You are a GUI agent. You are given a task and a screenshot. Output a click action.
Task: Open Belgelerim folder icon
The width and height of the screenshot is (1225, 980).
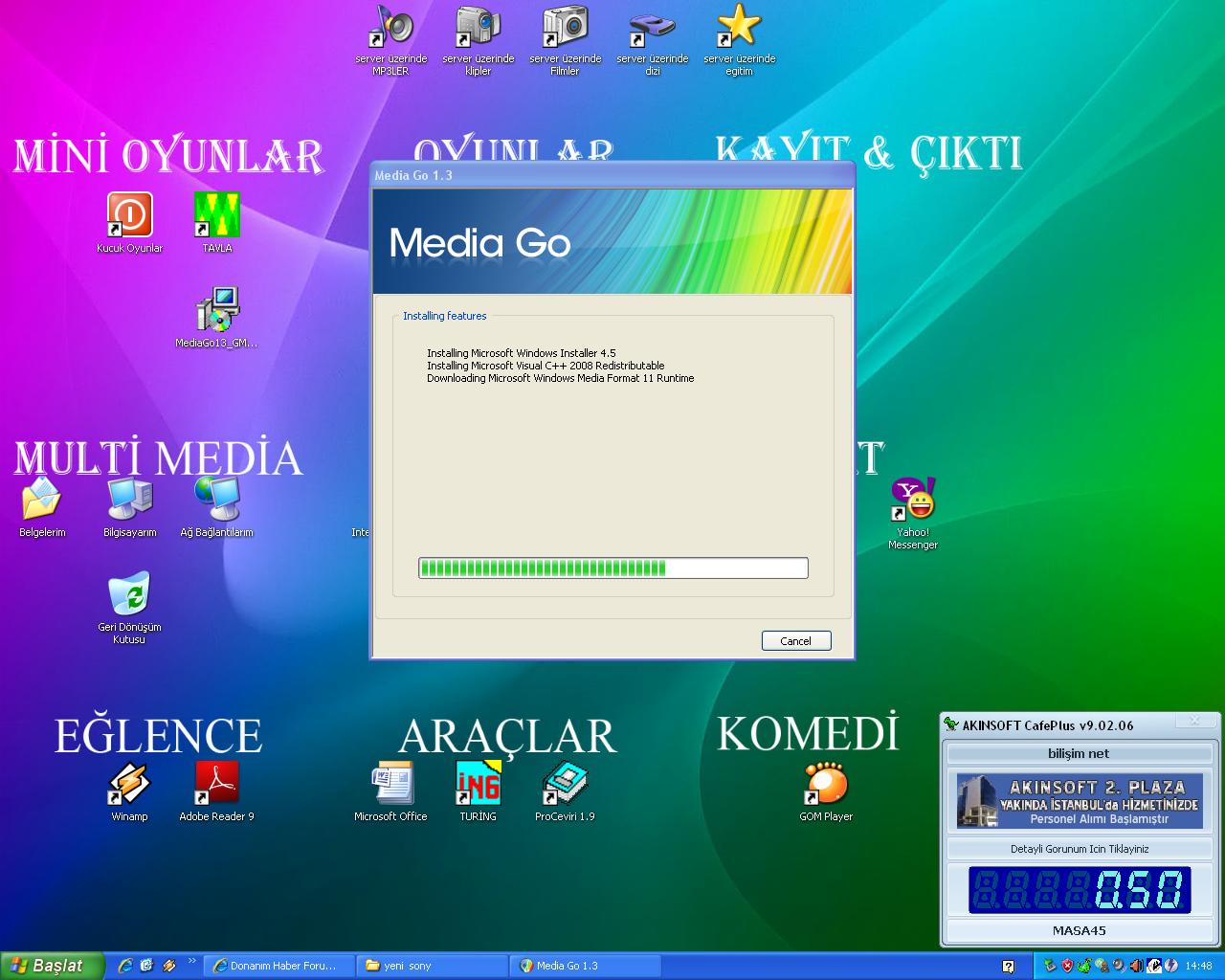pyautogui.click(x=42, y=507)
